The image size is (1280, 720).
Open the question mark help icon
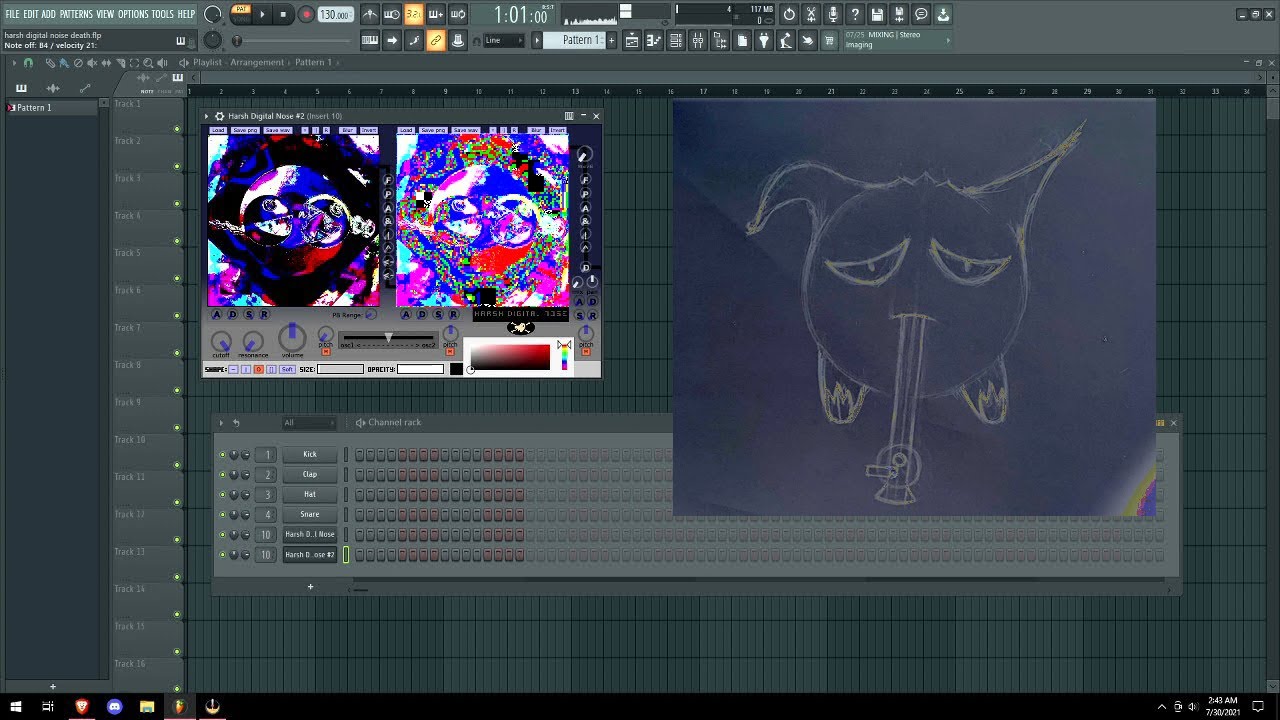click(854, 14)
